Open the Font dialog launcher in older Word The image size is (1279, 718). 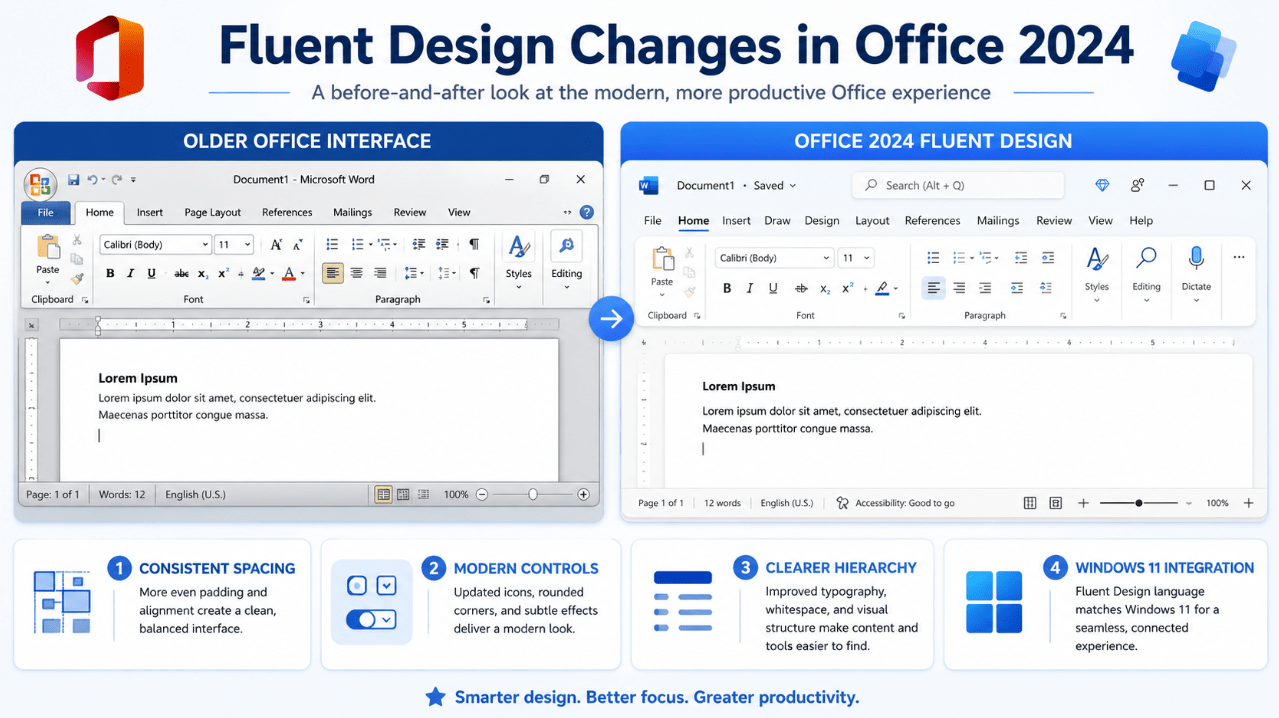[x=305, y=300]
